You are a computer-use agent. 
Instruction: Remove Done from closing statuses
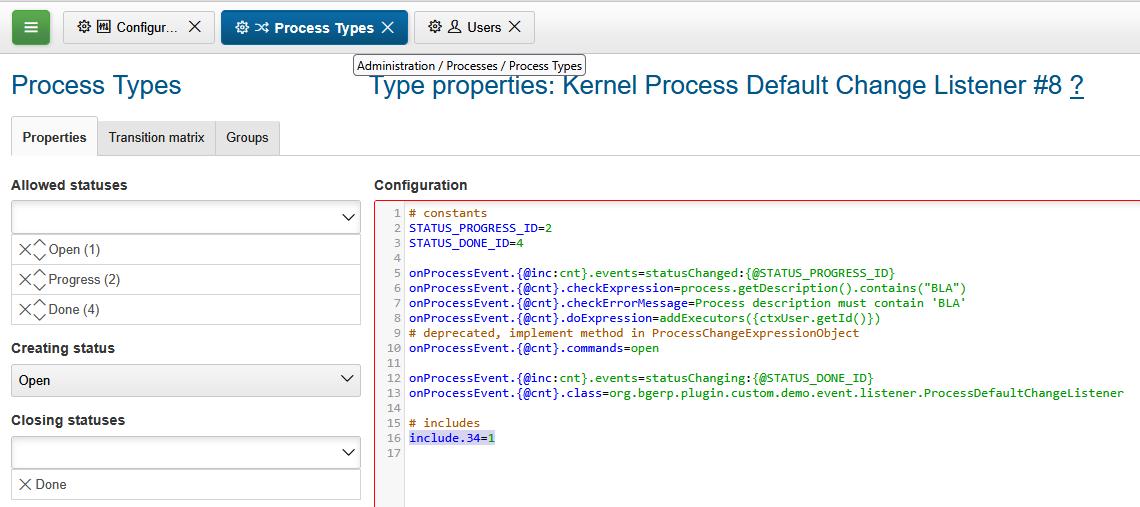click(x=25, y=485)
